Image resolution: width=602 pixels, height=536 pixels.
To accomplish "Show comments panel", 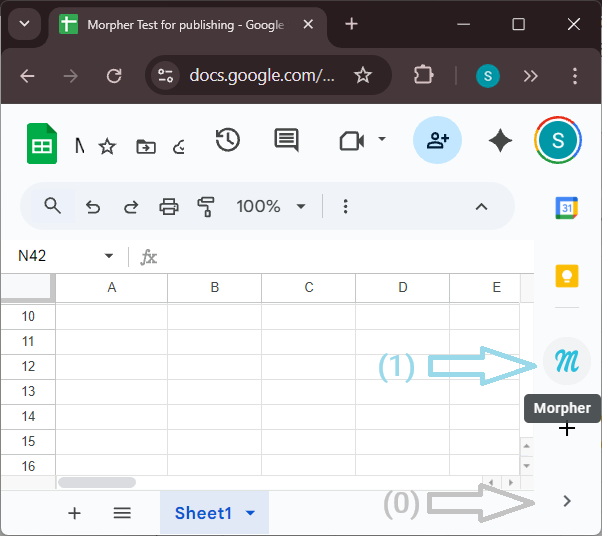I will click(x=286, y=141).
